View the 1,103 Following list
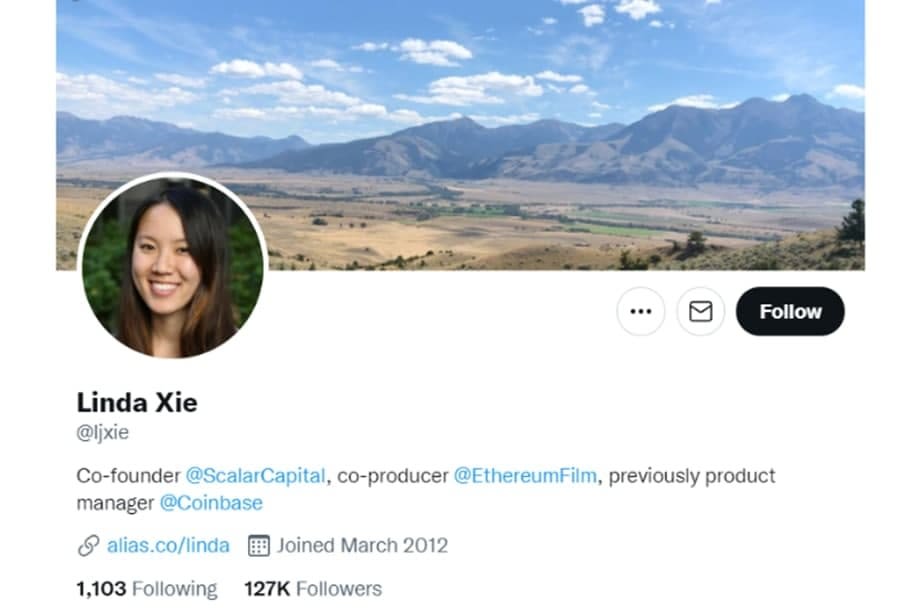This screenshot has width=921, height=614. 147,589
